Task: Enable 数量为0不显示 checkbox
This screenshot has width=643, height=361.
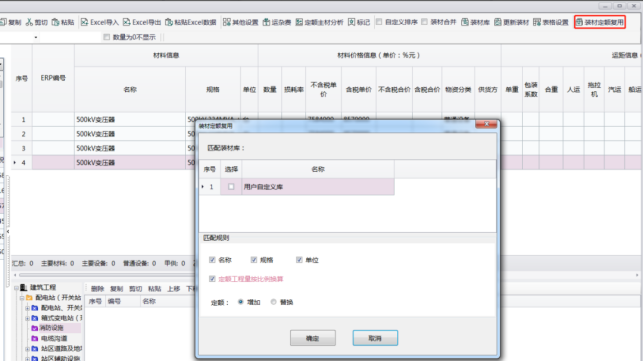Action: tap(107, 37)
